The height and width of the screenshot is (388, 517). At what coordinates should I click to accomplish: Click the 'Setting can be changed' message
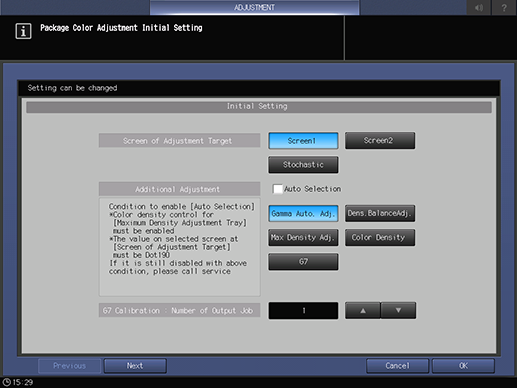click(72, 88)
